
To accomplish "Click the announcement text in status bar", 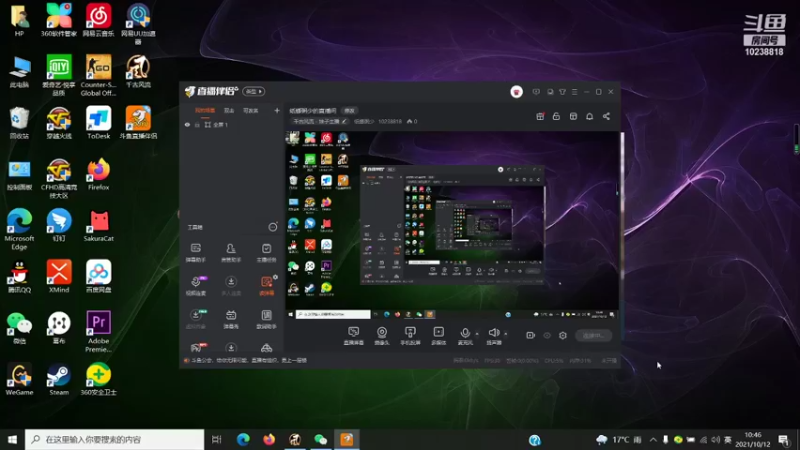I will point(249,360).
